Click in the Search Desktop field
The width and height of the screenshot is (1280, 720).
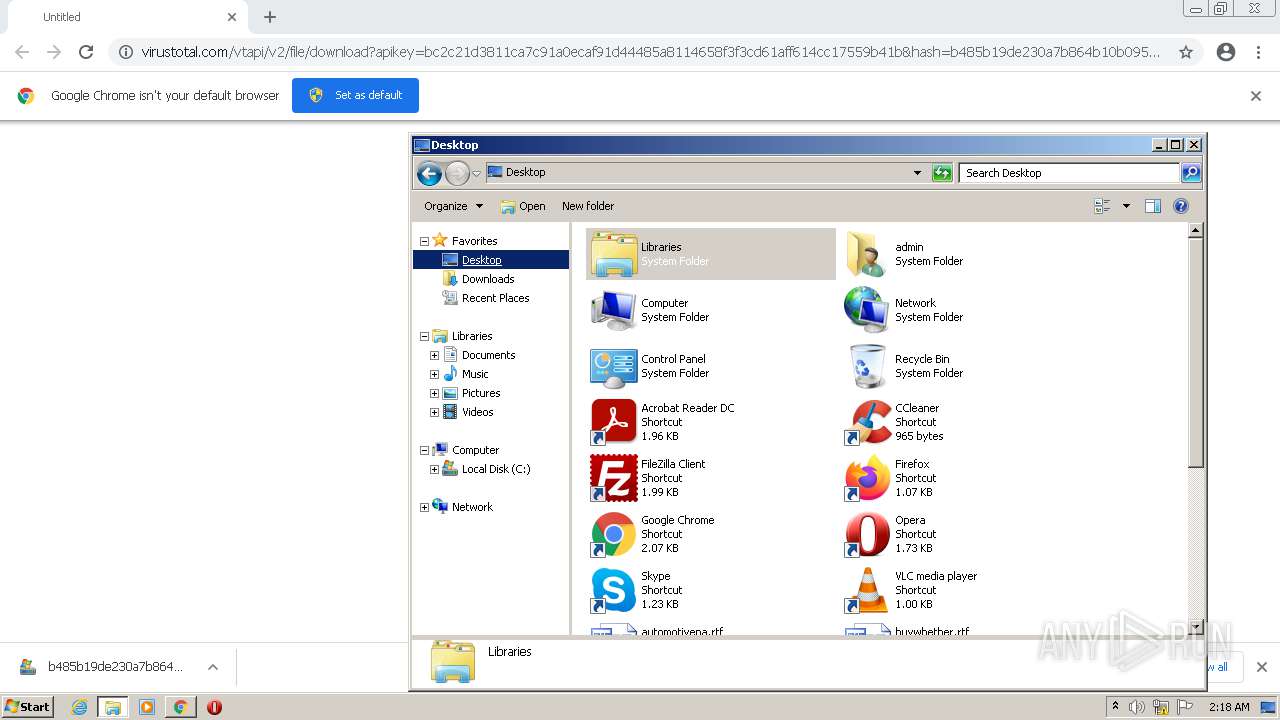[1068, 173]
